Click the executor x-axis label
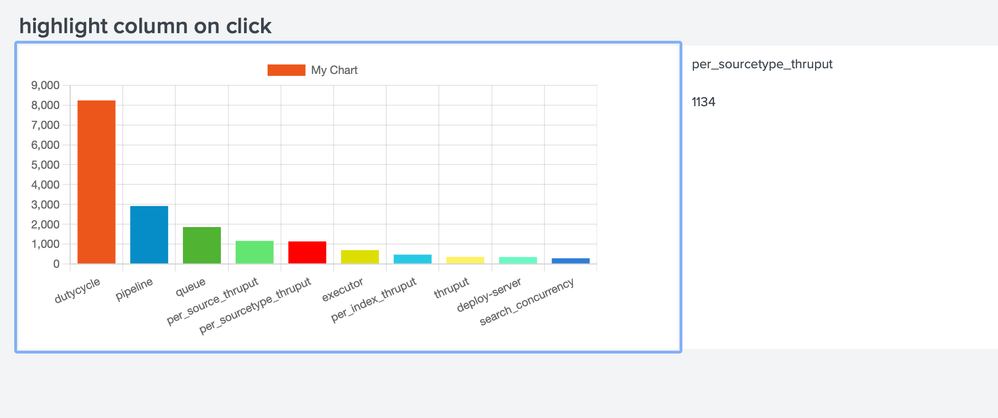 344,289
